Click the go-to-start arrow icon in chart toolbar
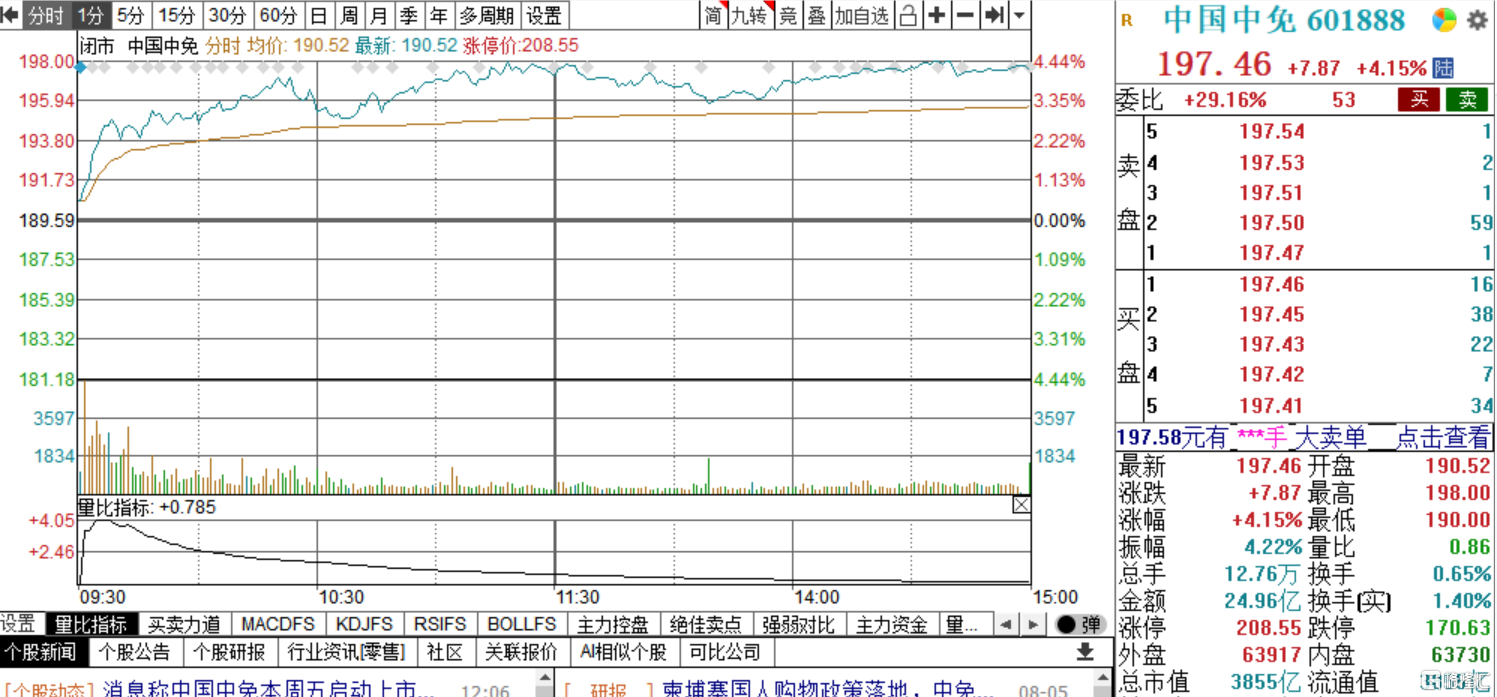The height and width of the screenshot is (697, 1497). (x=10, y=15)
